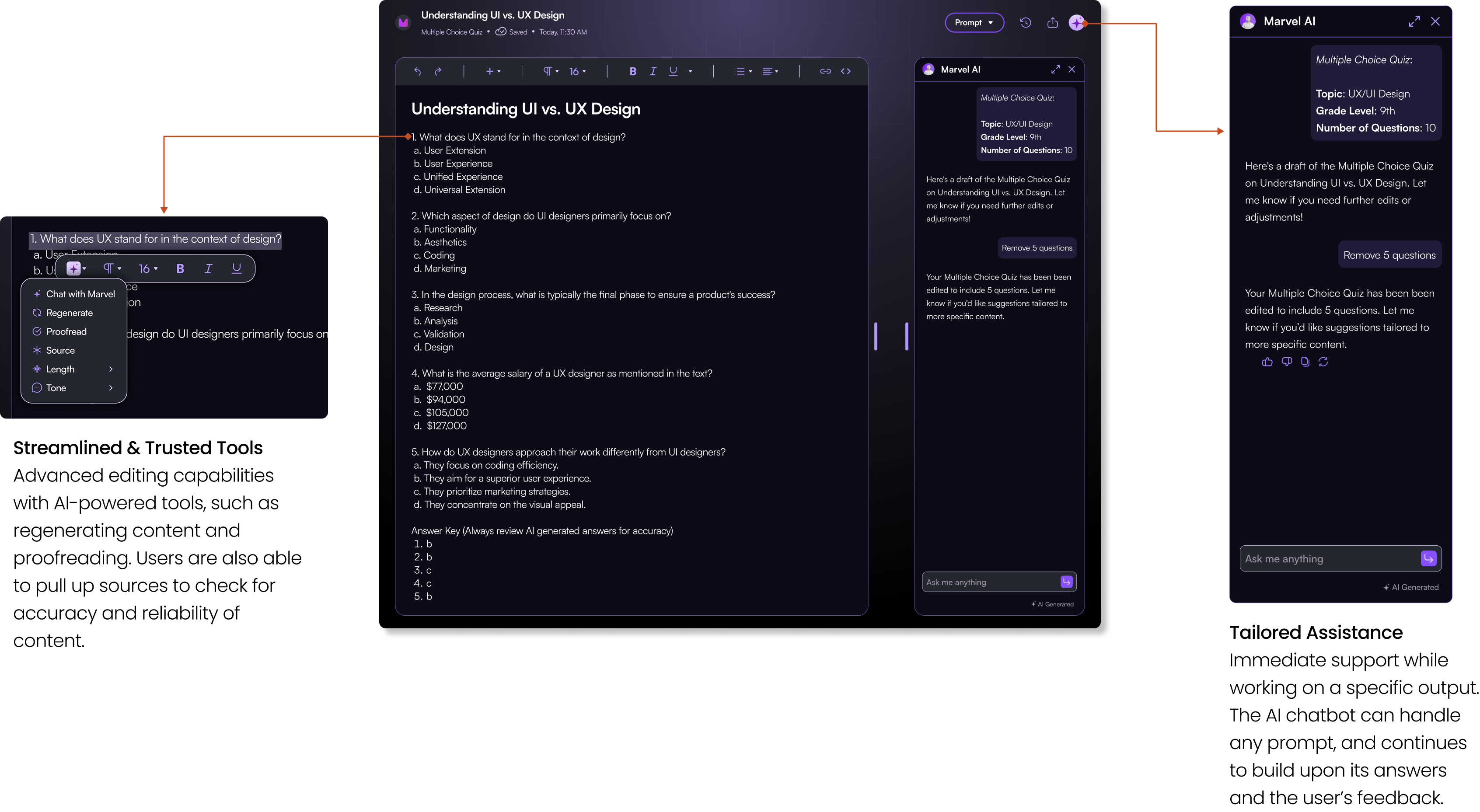This screenshot has height=812, width=1480.
Task: Open the font size 16 dropdown
Action: click(577, 71)
